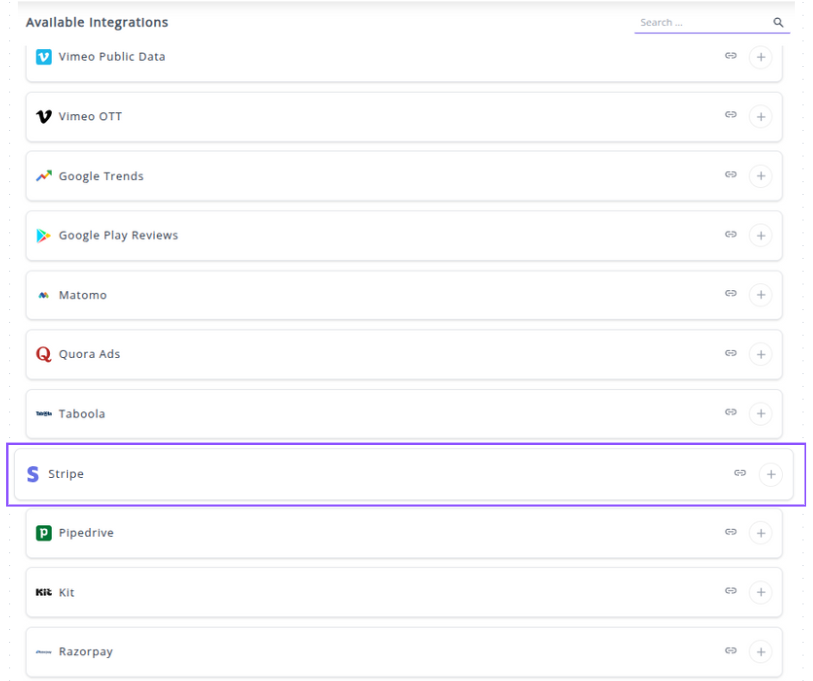
Task: Click the Quora Ads logo
Action: [43, 354]
